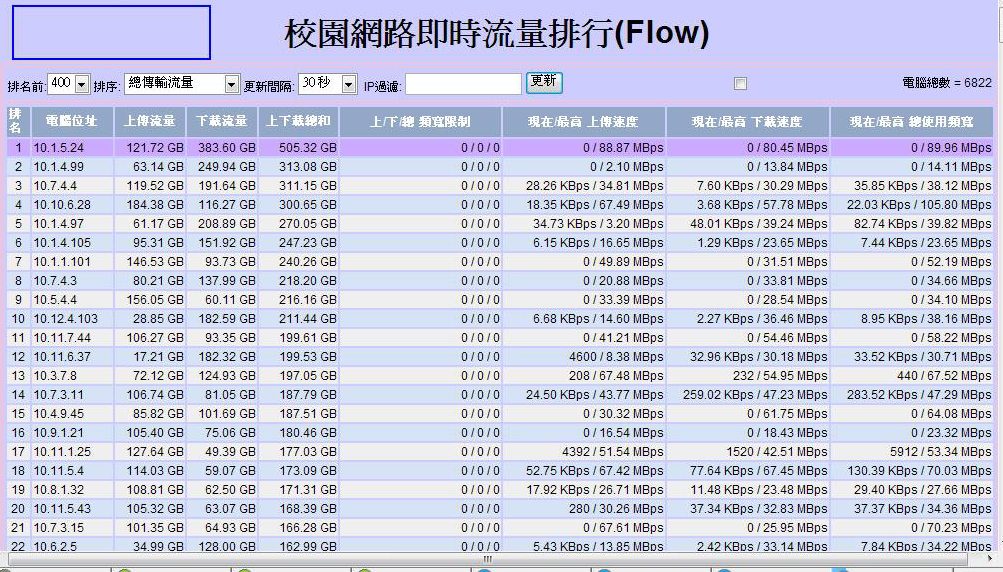Click the 121.72 GB upload cell
This screenshot has width=1003, height=572.
click(x=150, y=148)
